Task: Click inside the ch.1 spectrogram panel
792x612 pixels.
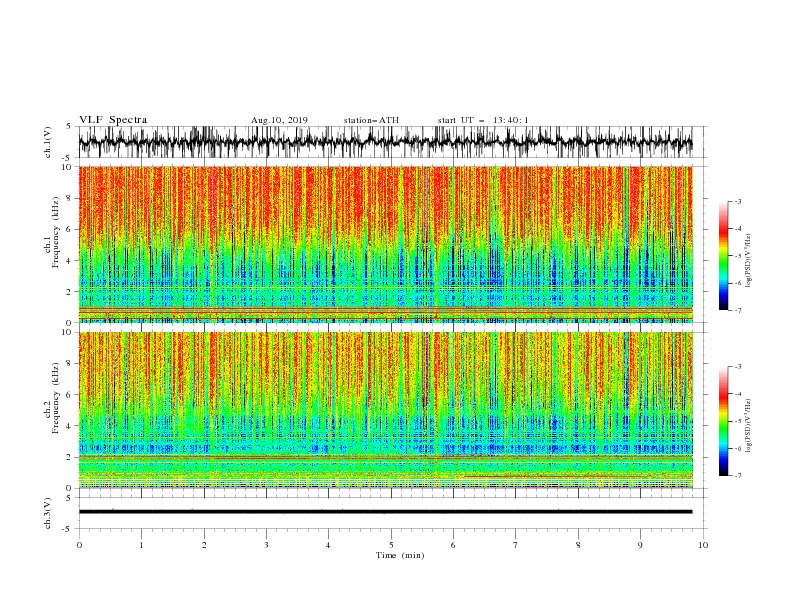Action: 385,244
